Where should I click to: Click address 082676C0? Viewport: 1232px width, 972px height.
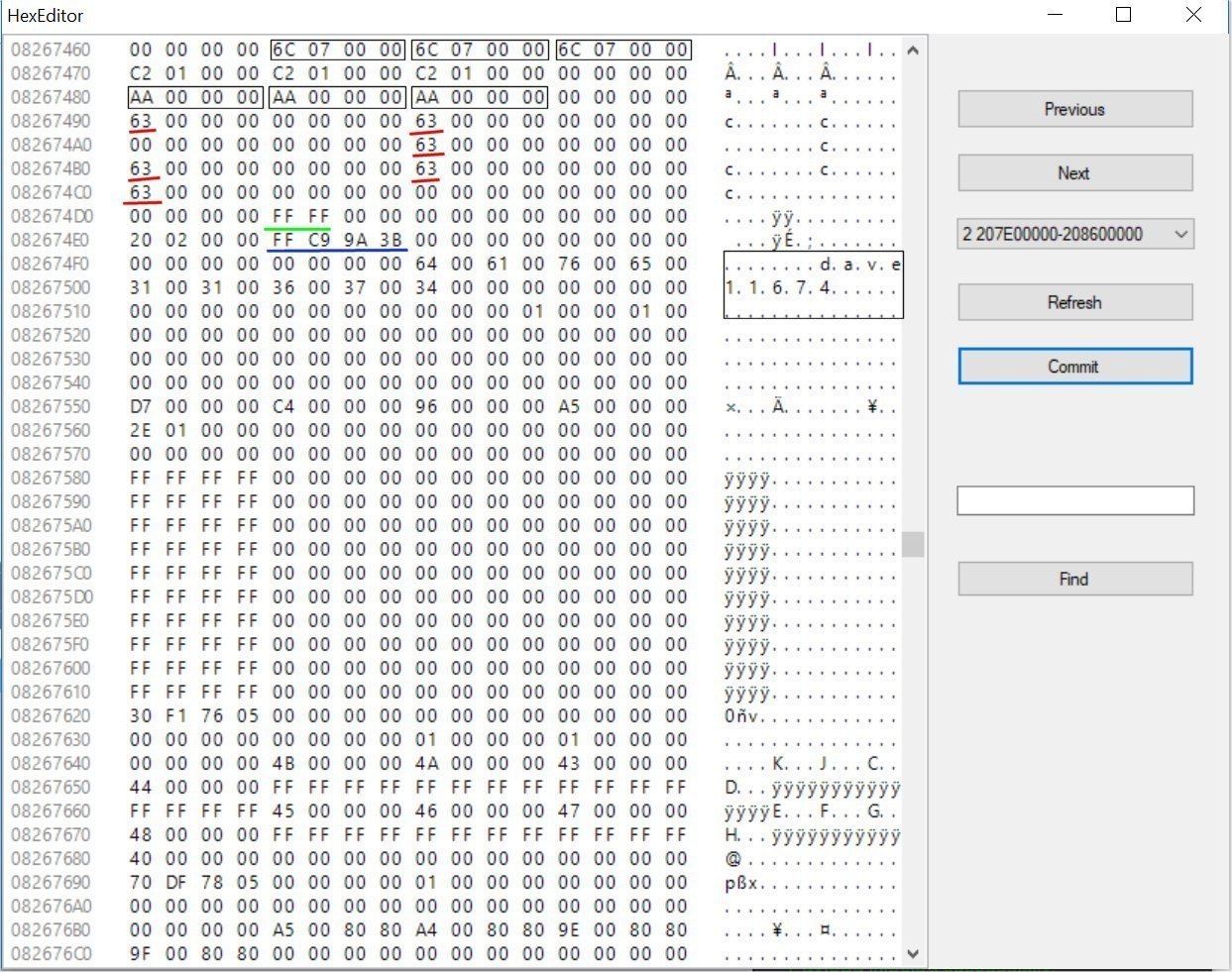[x=51, y=953]
